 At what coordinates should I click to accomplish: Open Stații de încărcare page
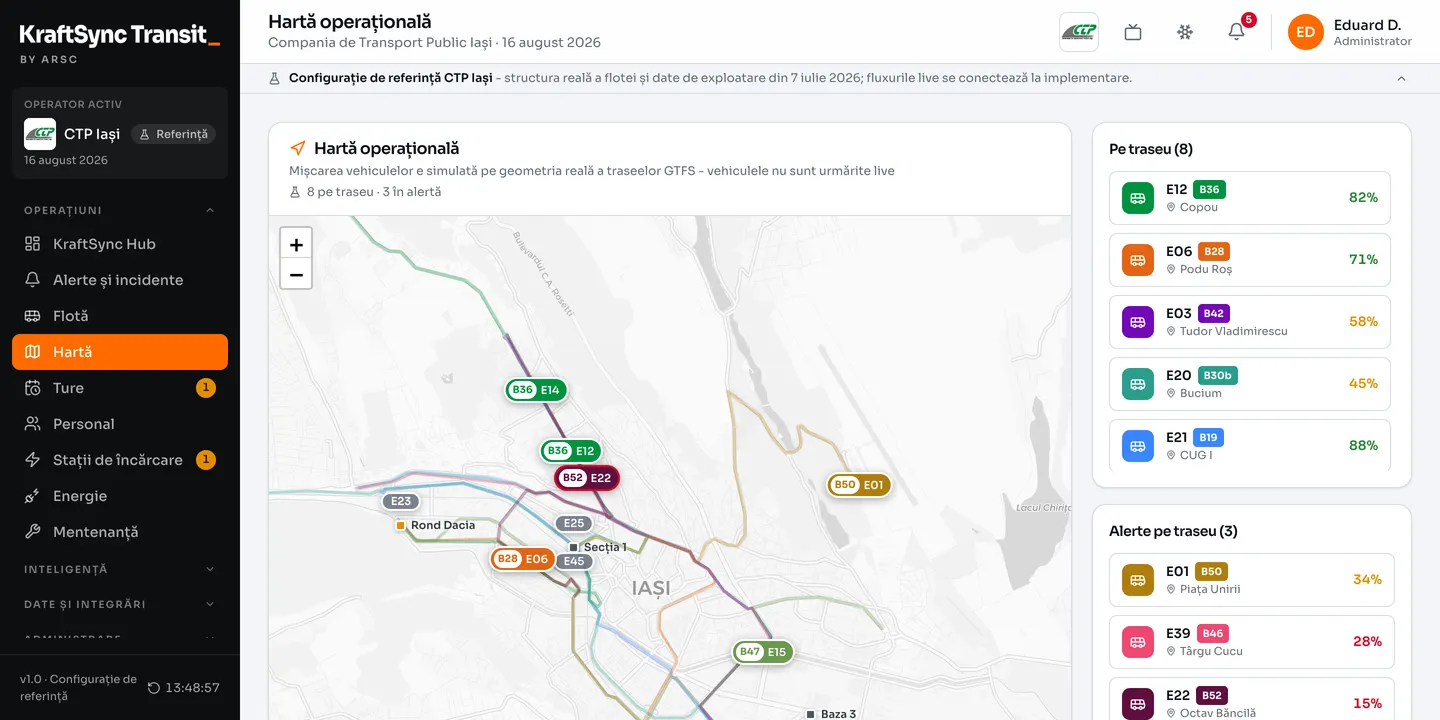point(120,460)
